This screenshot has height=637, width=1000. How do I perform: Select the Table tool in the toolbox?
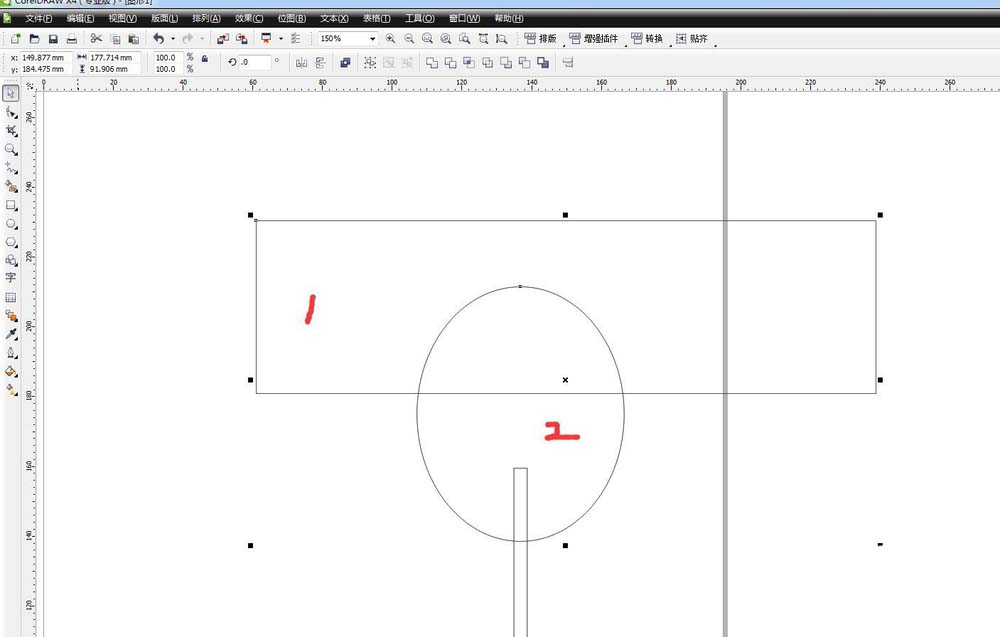(11, 297)
